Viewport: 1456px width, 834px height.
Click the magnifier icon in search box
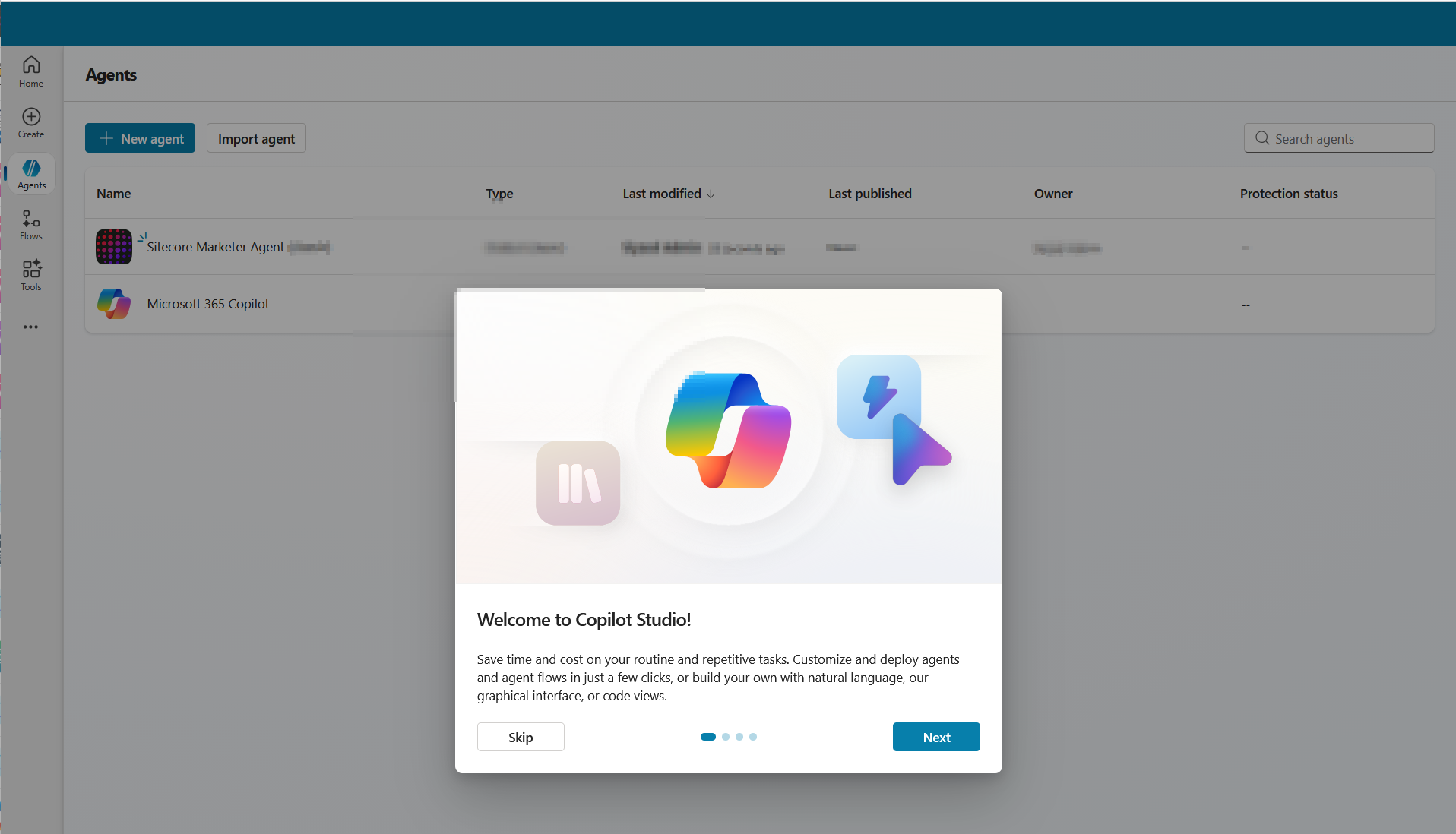click(1262, 138)
